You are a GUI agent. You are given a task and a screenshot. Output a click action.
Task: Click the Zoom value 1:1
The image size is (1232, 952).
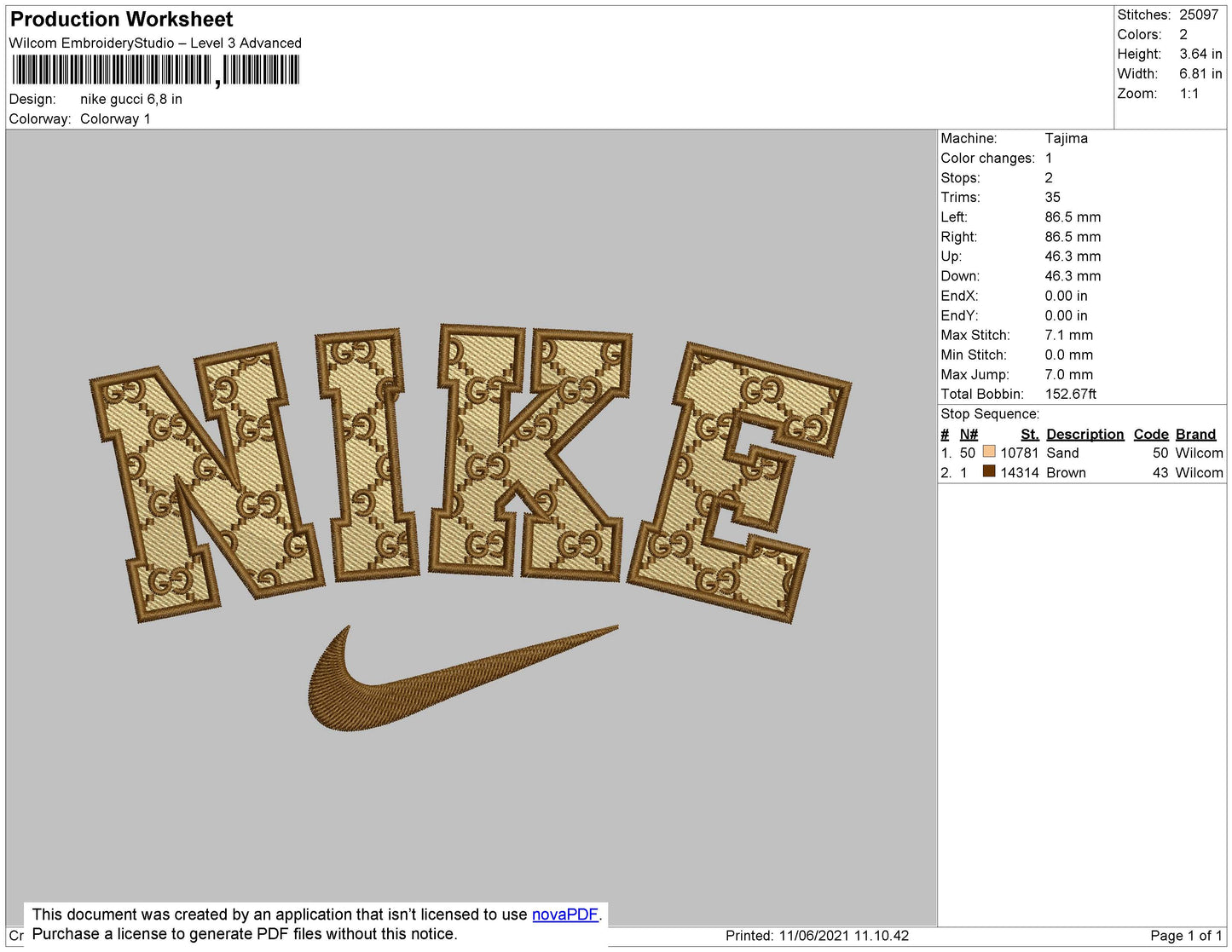point(1189,94)
